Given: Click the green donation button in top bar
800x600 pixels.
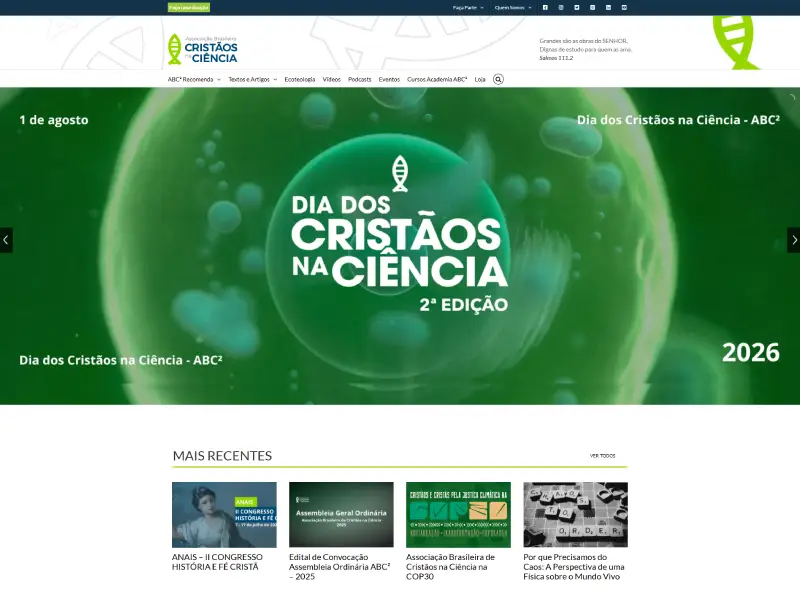Looking at the screenshot, I should pos(189,8).
